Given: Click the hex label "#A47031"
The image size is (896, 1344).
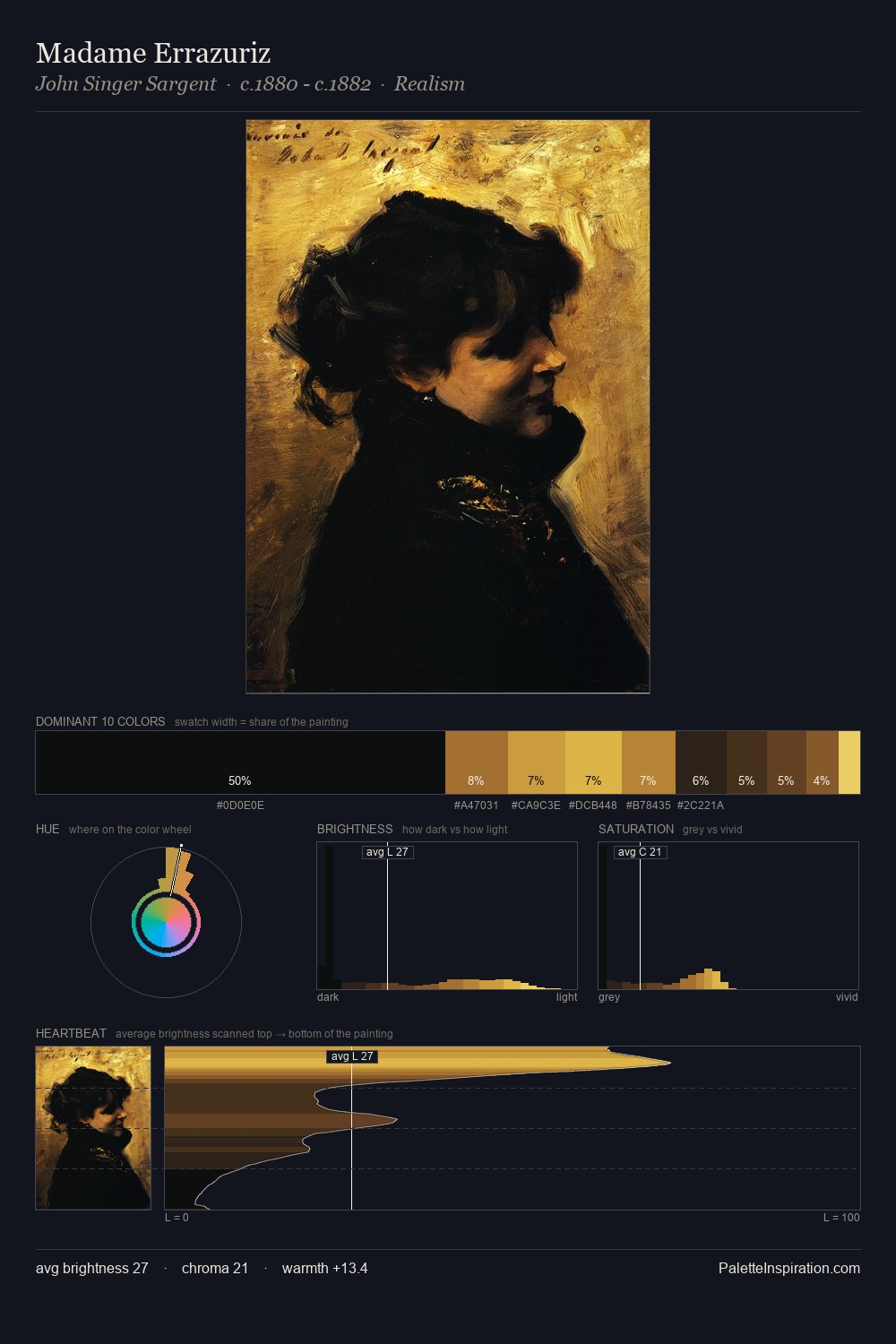Looking at the screenshot, I should [477, 806].
